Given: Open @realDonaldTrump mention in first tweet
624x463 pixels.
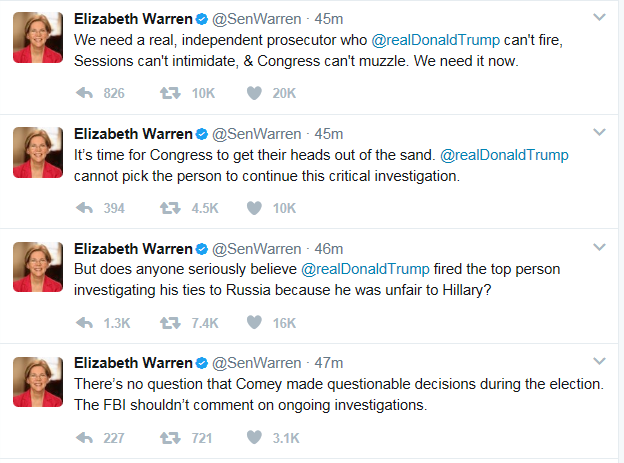Looking at the screenshot, I should click(x=435, y=40).
